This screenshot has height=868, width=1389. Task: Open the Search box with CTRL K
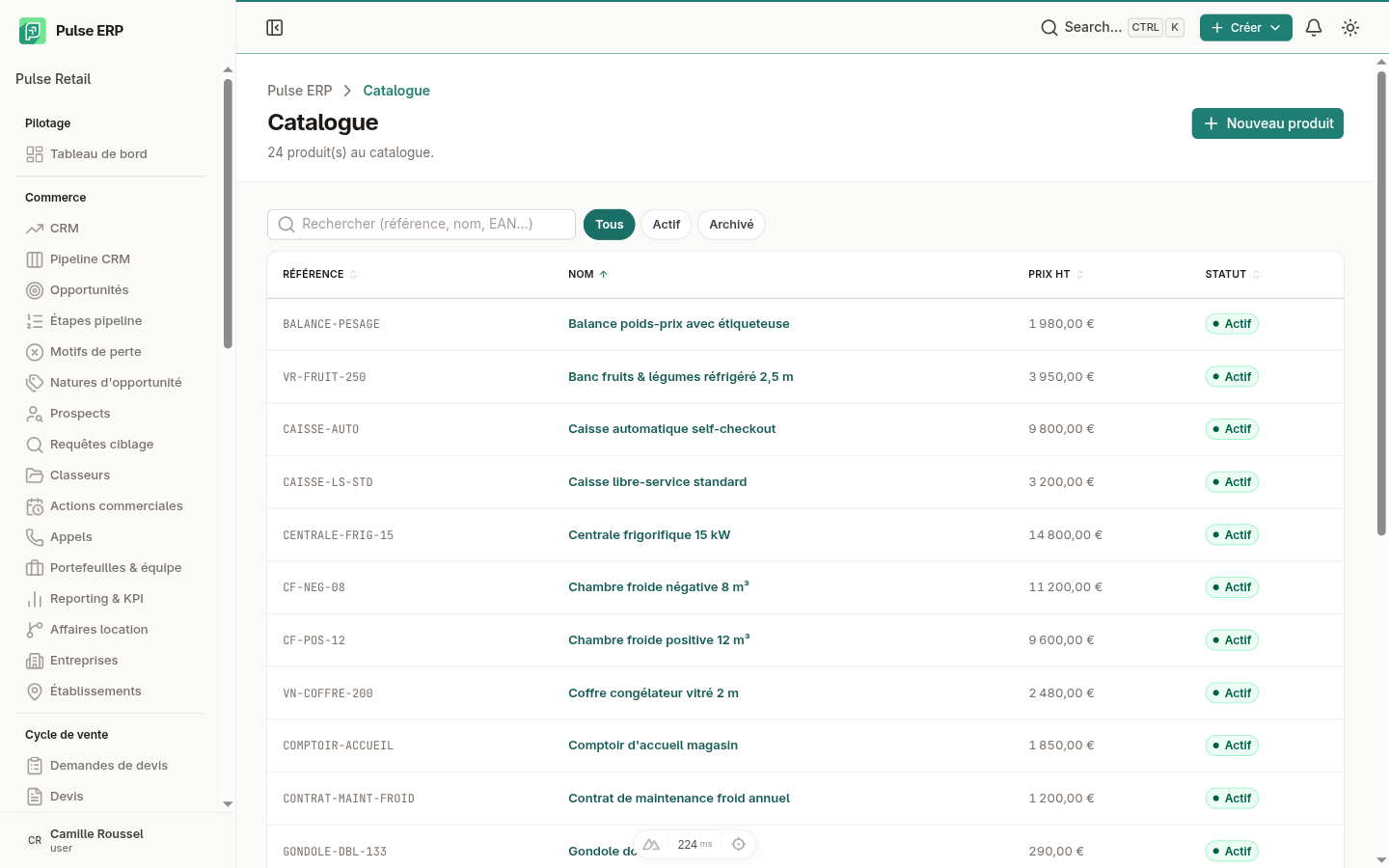[x=1112, y=28]
